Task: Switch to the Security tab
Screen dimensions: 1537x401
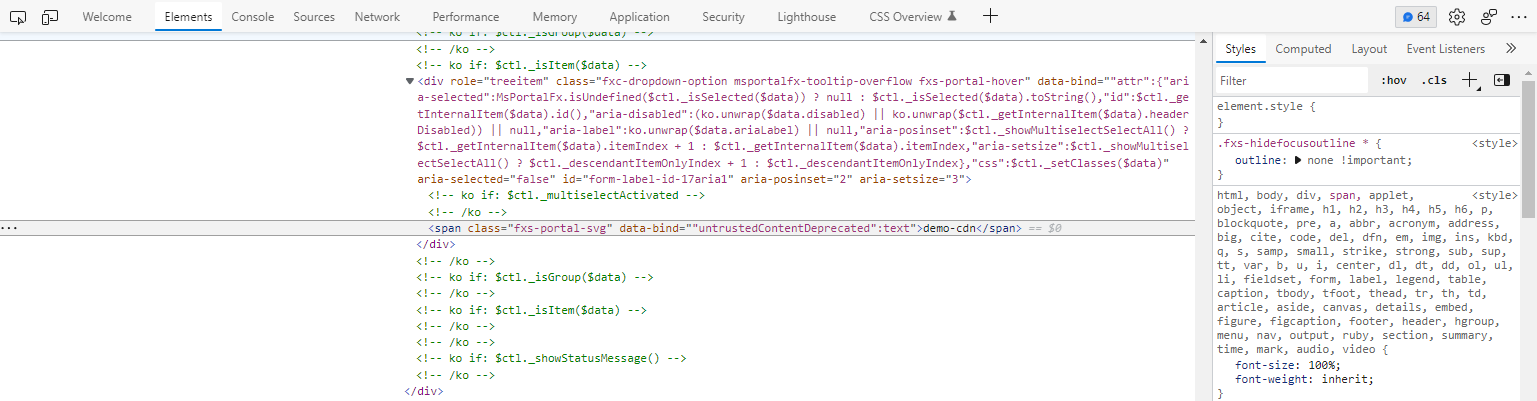Action: coord(723,17)
